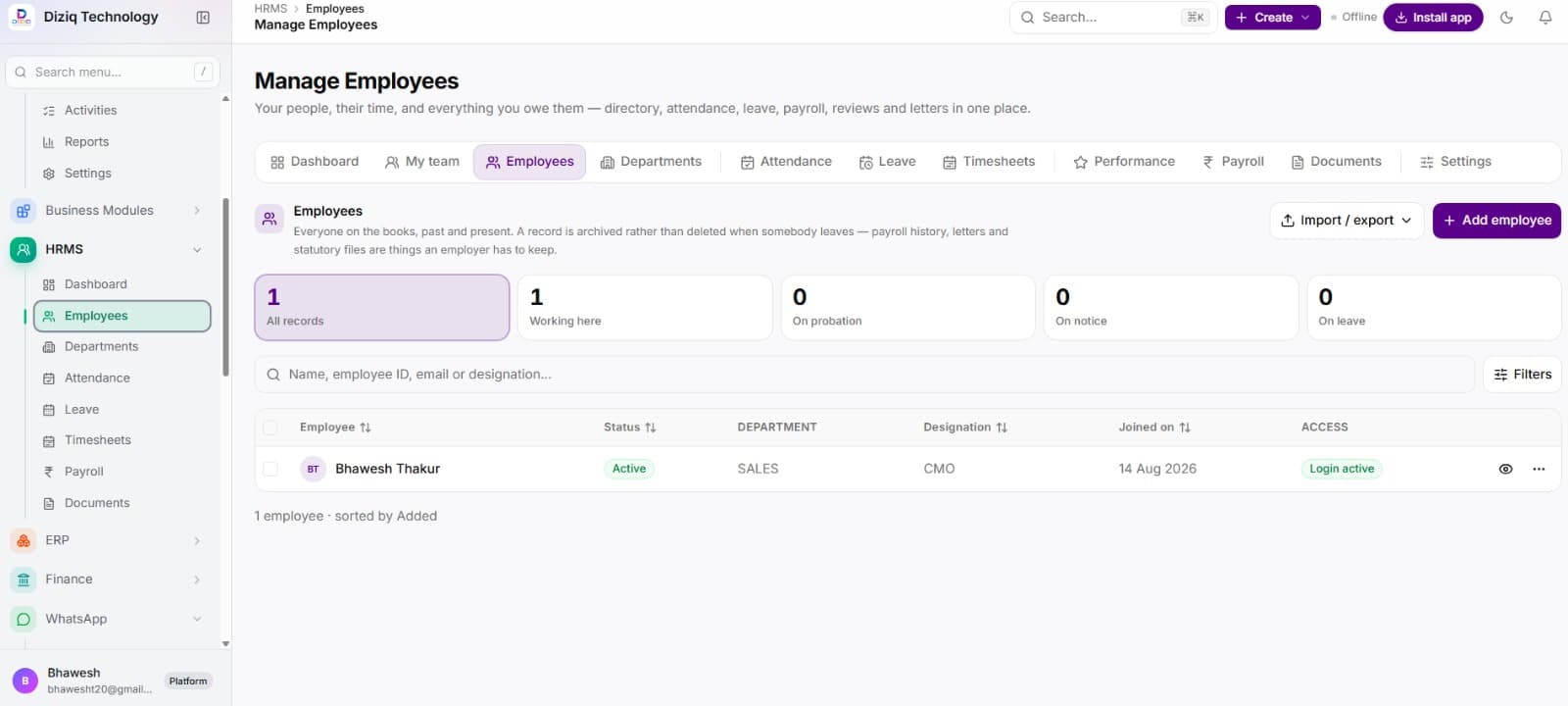
Task: Open the Payroll tab
Action: (x=1233, y=162)
